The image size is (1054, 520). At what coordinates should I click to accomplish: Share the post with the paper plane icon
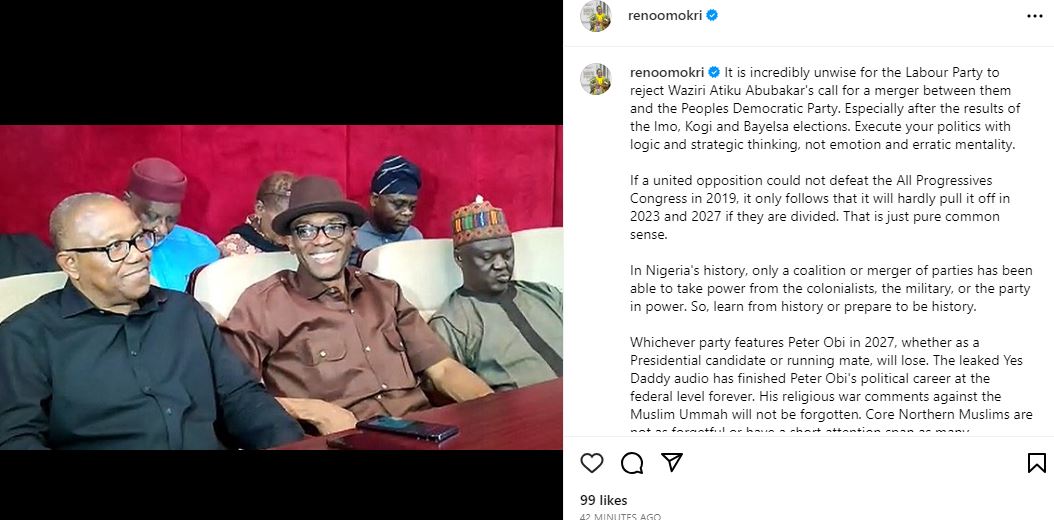(x=672, y=462)
